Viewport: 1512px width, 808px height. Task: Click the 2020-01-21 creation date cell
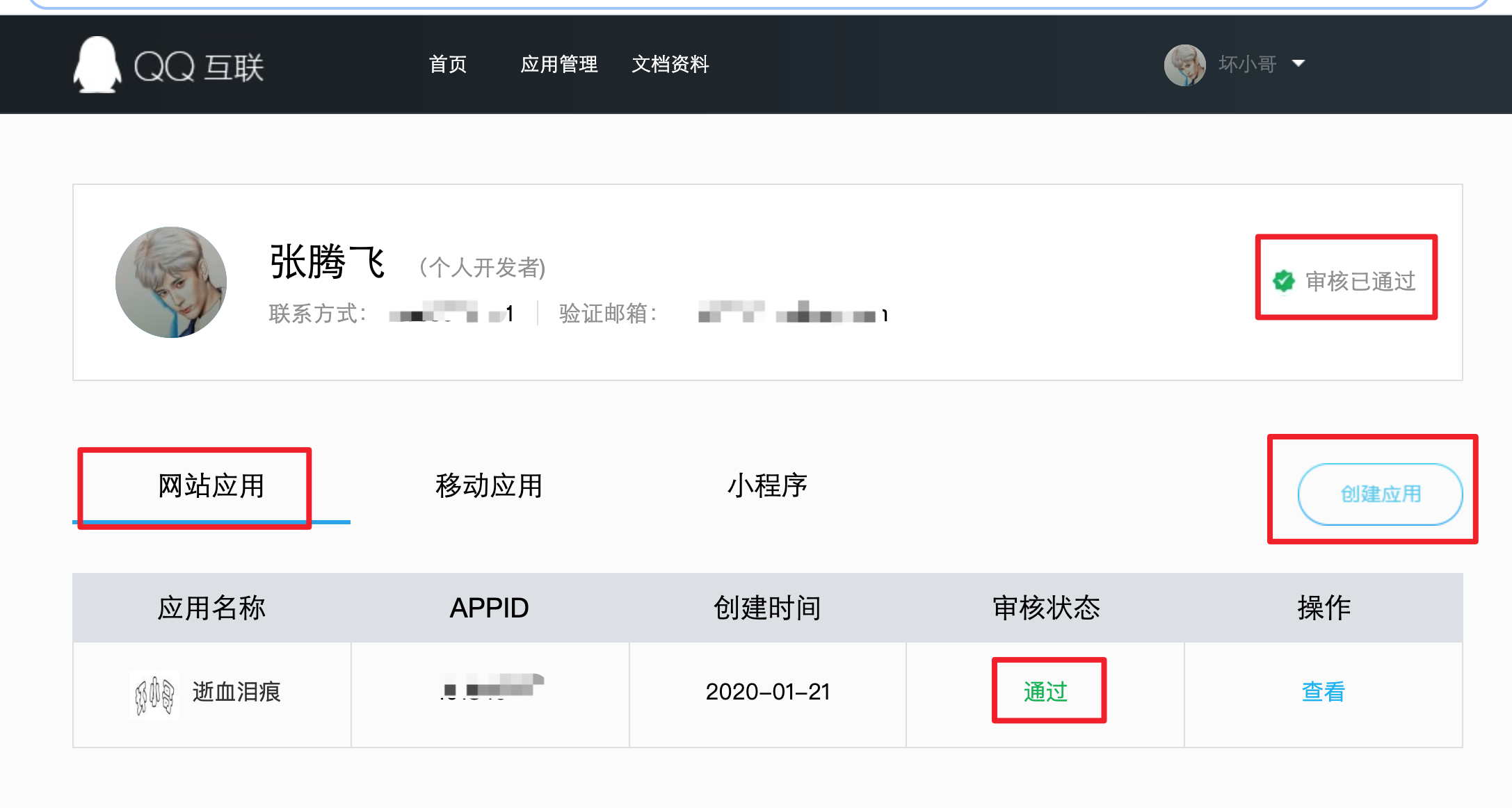pos(768,692)
